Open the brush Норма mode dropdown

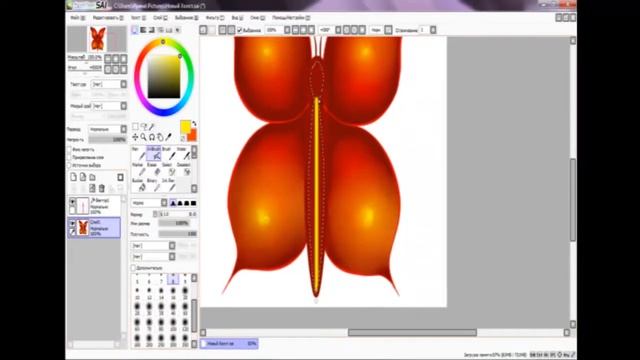[149, 203]
